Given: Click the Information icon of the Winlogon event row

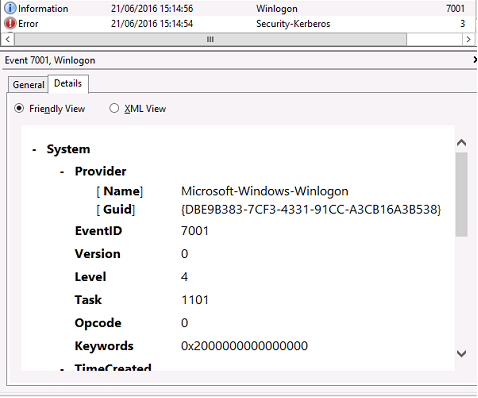Looking at the screenshot, I should [10, 8].
